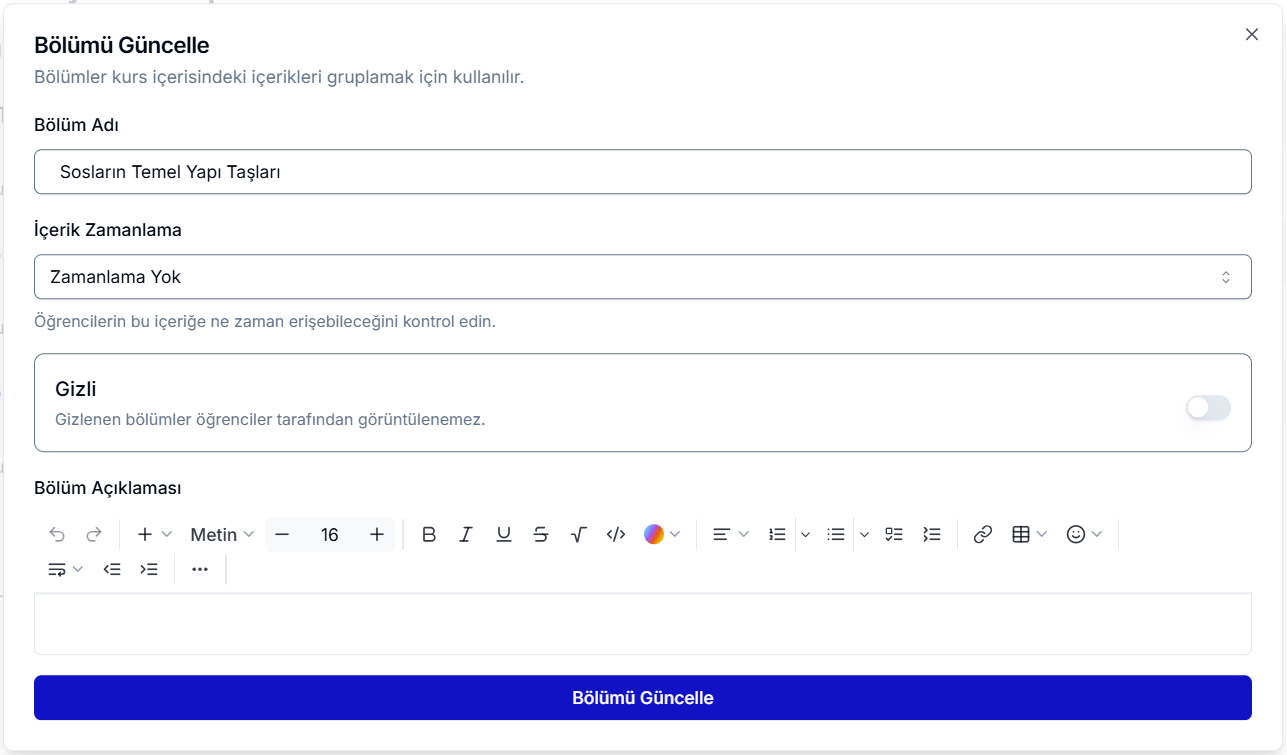Decrease indent (outdent) of the text
The height and width of the screenshot is (755, 1287).
tap(112, 569)
